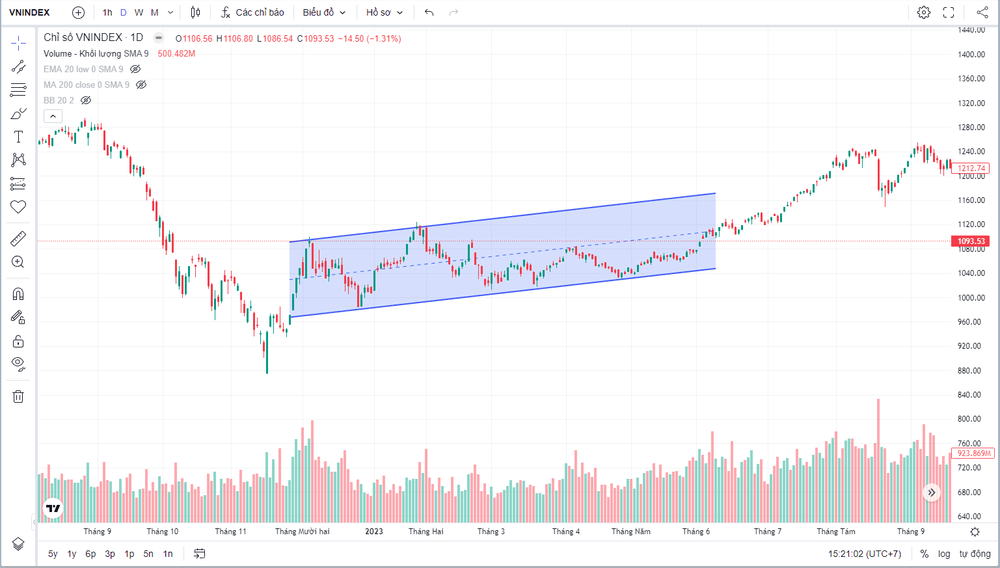Toggle visibility of EMA 20 indicator
Screen dimensions: 1000x568
click(135, 69)
